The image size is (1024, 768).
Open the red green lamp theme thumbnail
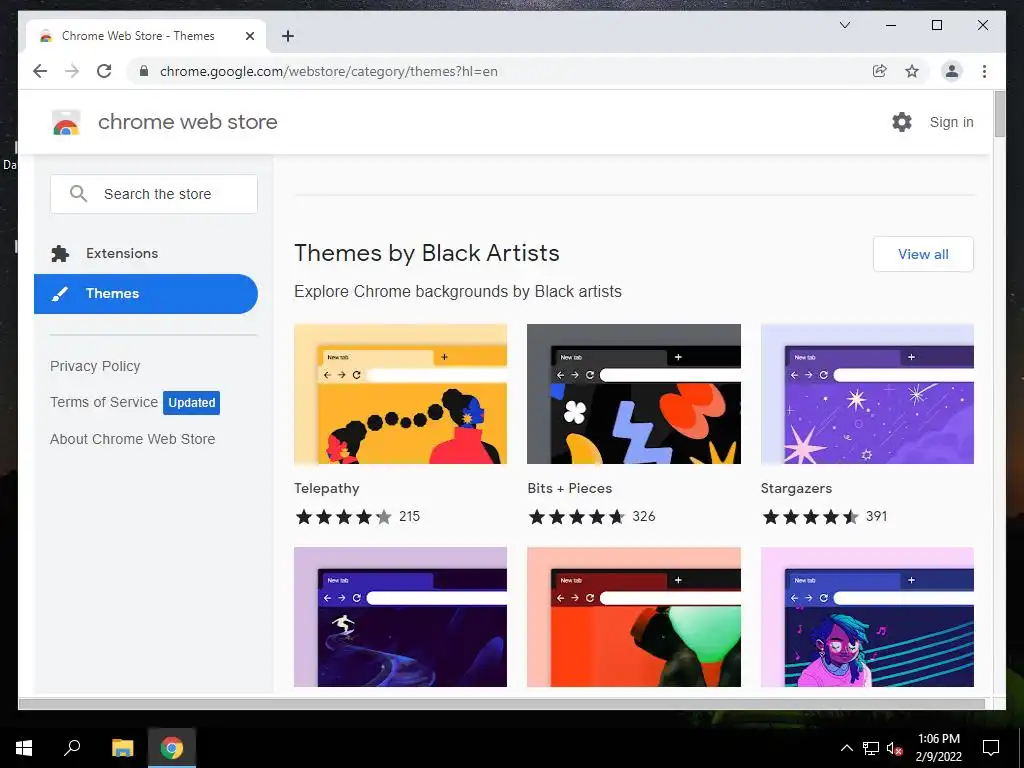(x=634, y=617)
